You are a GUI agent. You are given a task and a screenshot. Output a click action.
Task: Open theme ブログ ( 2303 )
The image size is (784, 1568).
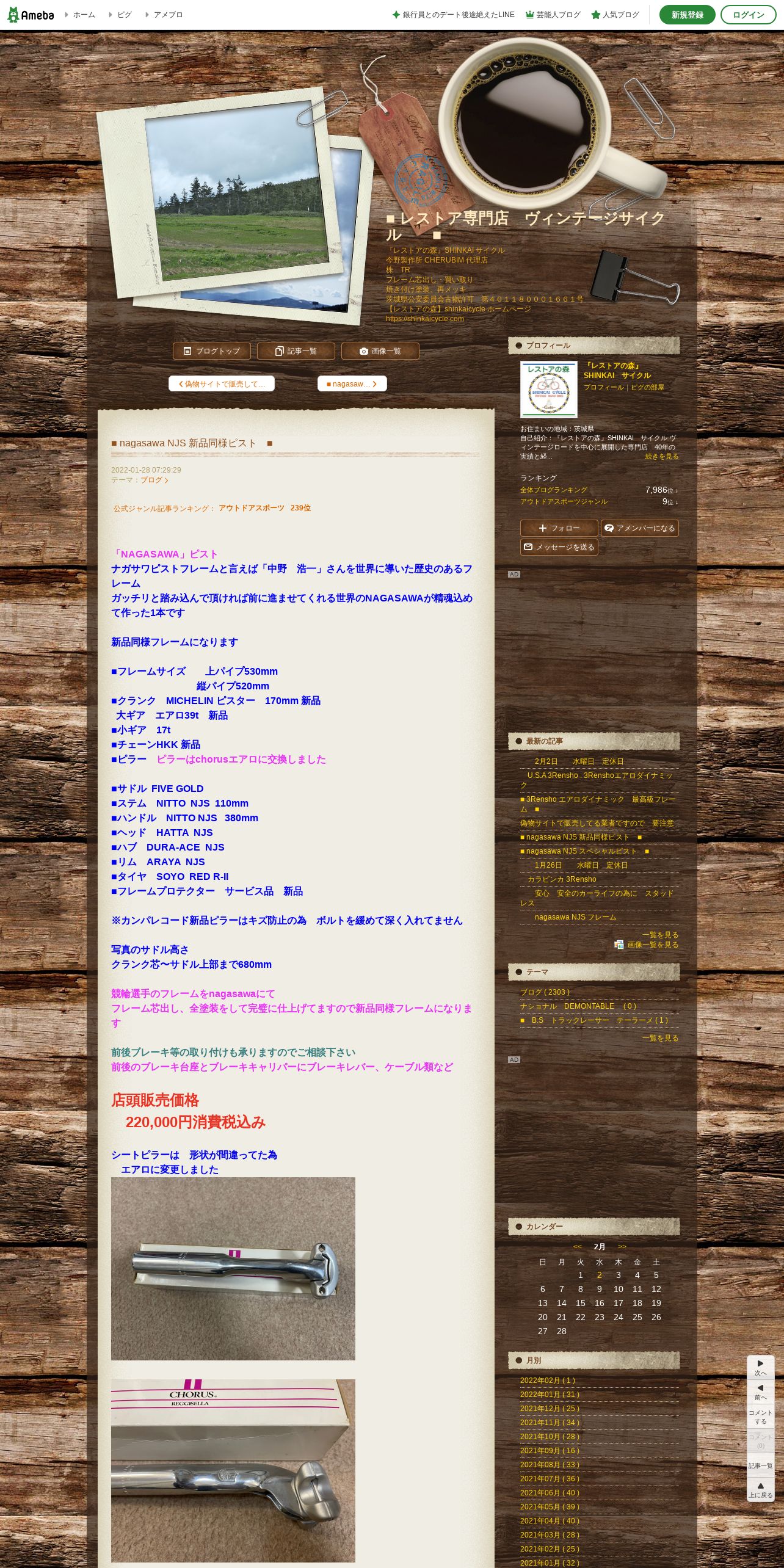click(x=545, y=992)
